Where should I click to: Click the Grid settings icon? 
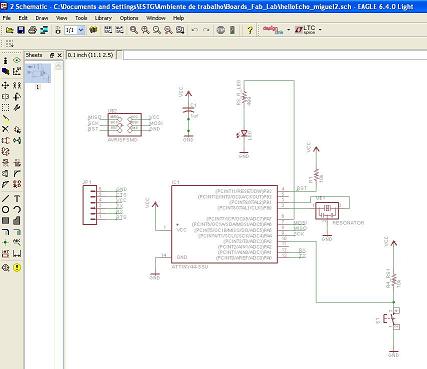(10, 43)
